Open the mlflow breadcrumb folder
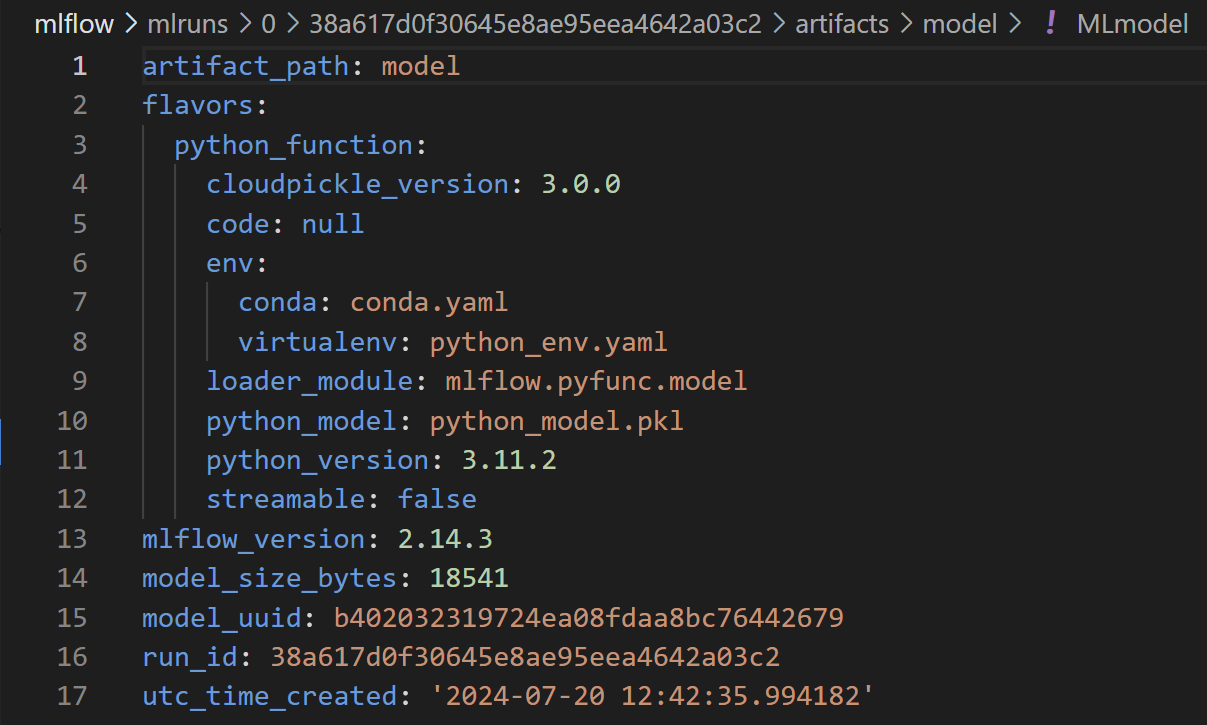This screenshot has width=1207, height=725. [73, 24]
